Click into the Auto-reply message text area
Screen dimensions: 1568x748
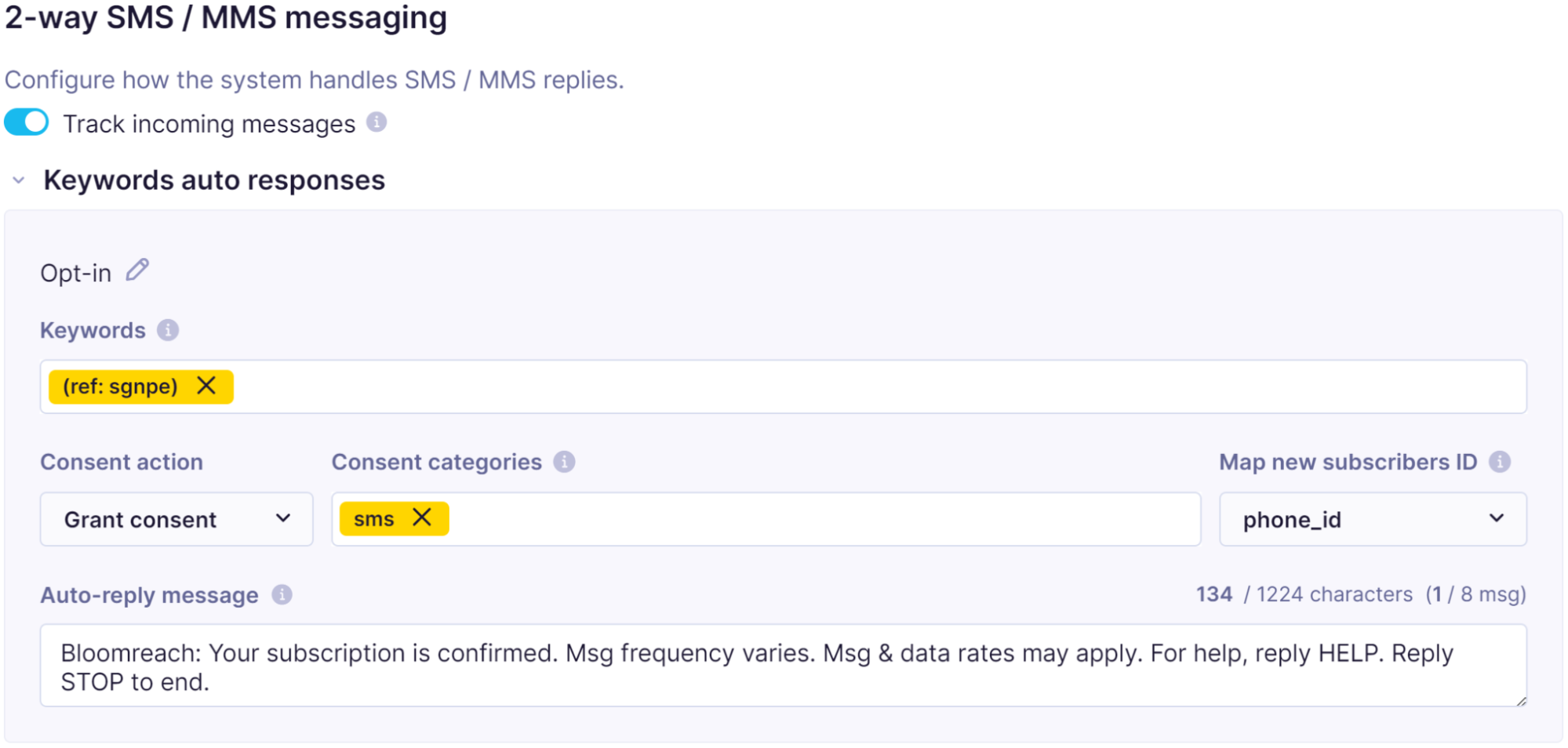[x=783, y=666]
